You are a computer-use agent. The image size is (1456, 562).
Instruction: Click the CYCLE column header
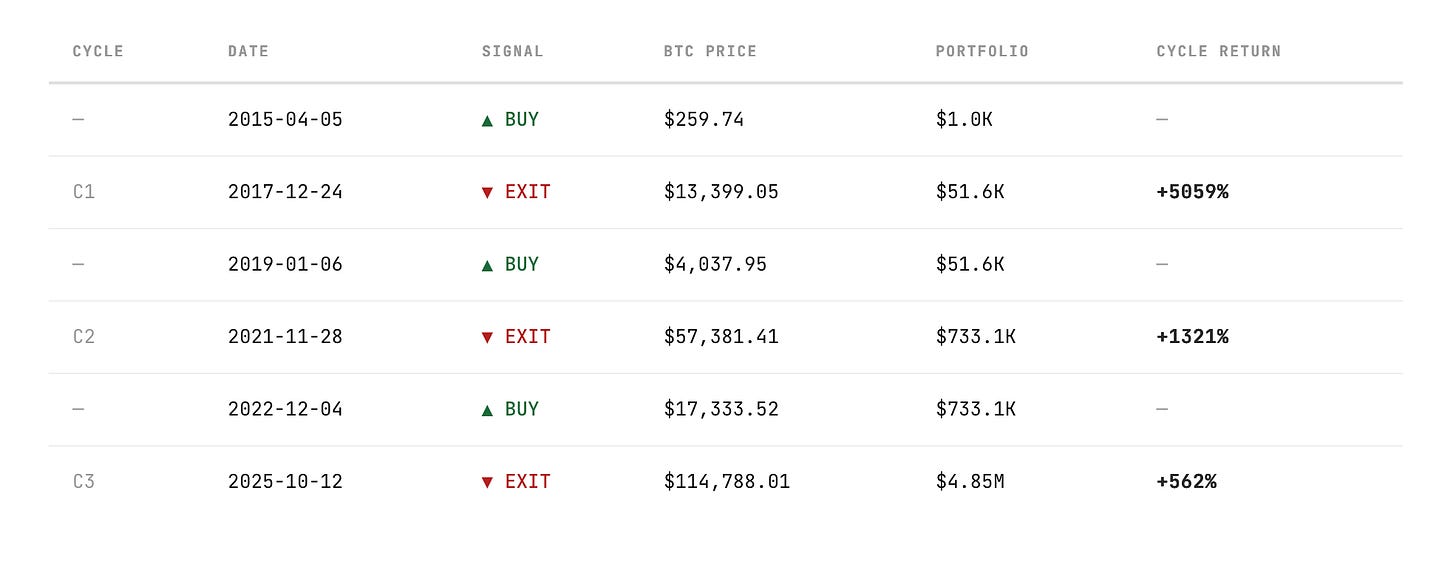tap(98, 51)
